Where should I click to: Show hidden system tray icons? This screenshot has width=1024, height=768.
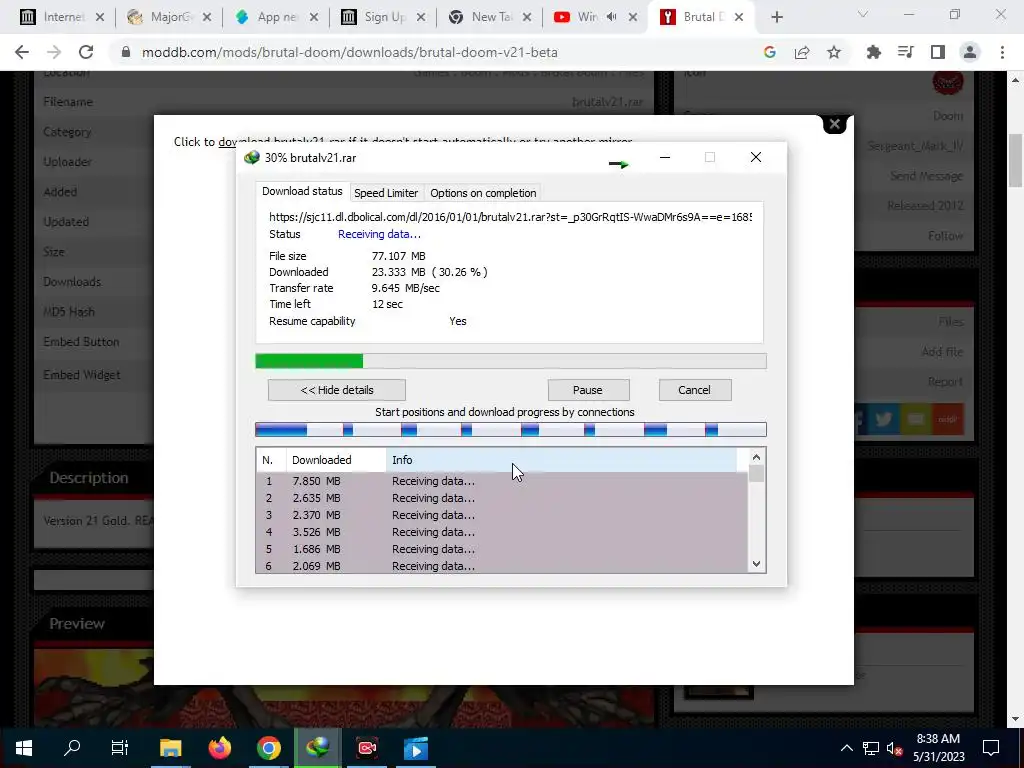[x=846, y=748]
